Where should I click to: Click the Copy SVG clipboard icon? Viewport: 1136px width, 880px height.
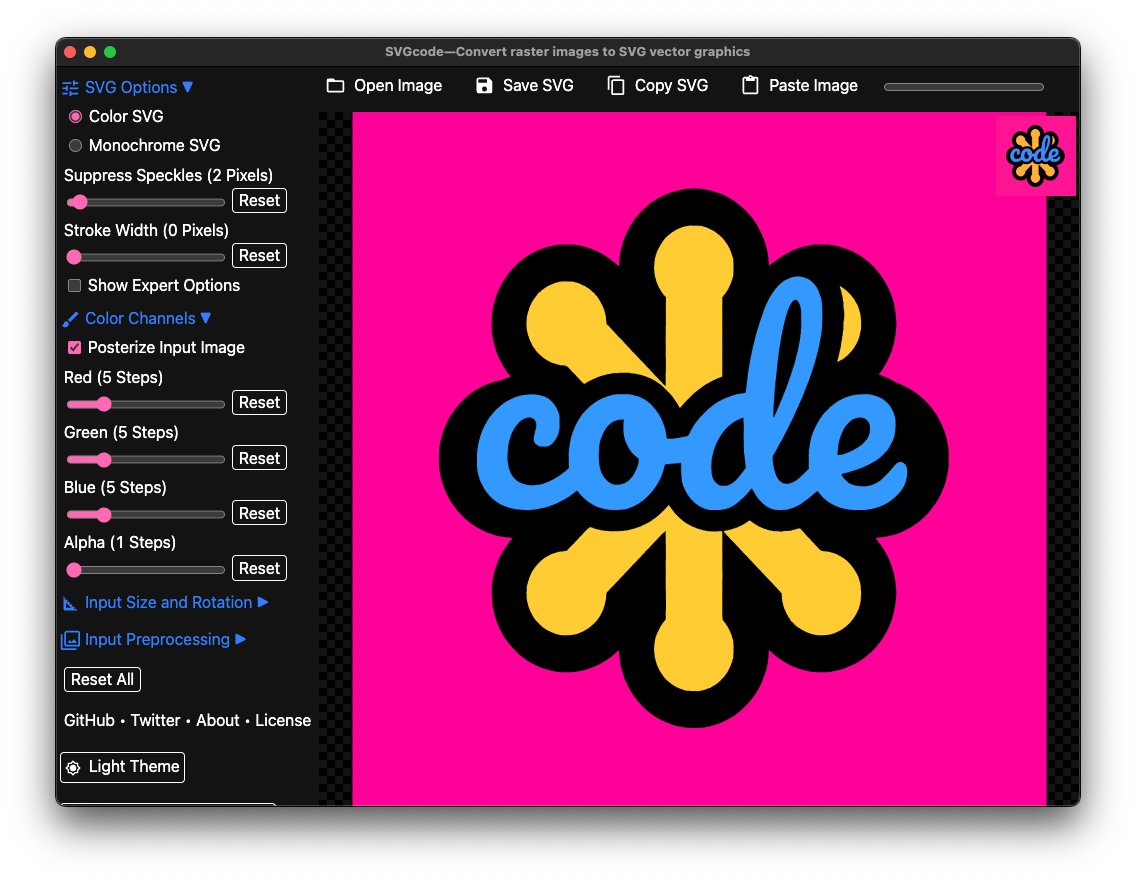point(616,85)
